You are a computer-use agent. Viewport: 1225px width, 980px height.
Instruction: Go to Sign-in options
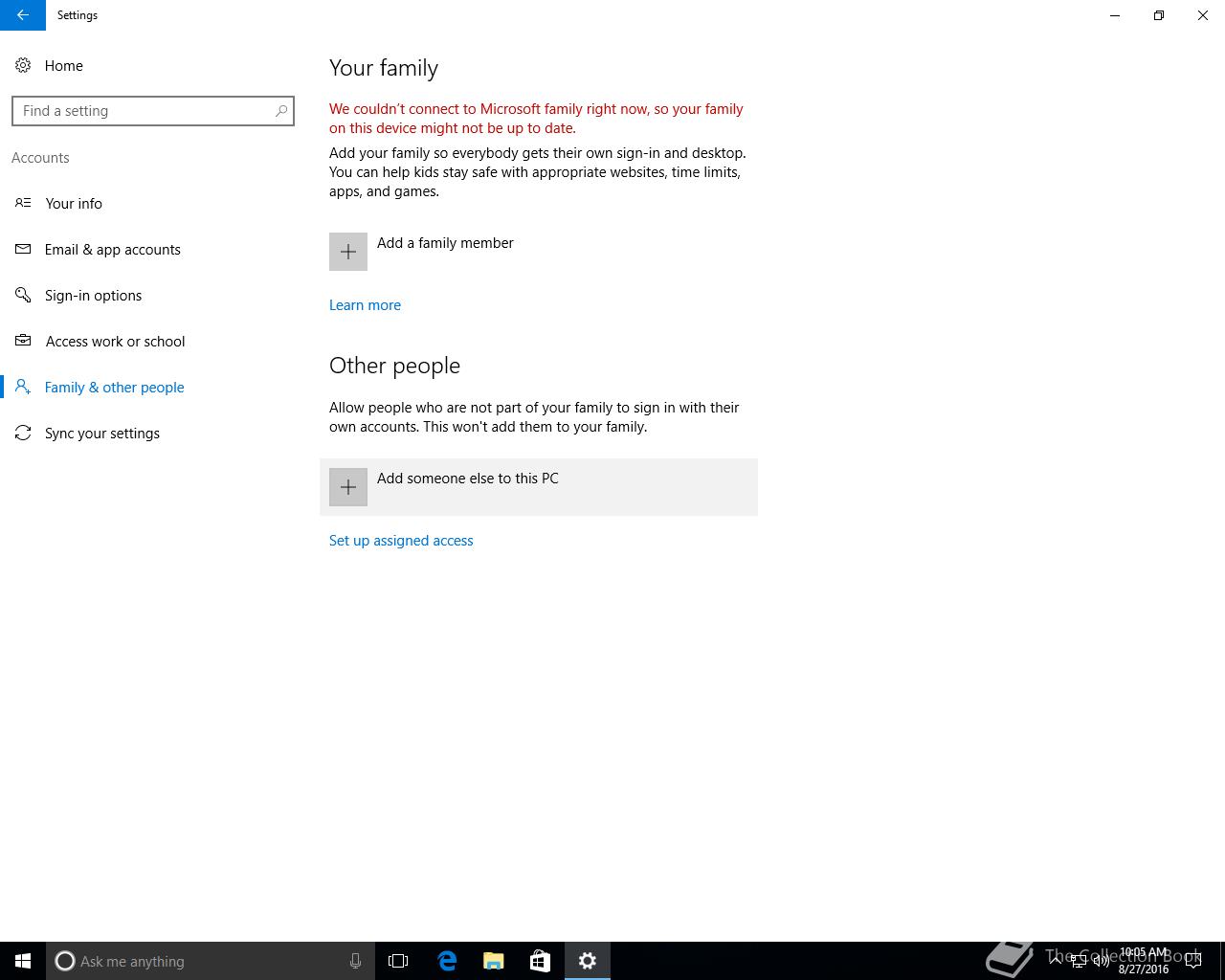[x=93, y=295]
